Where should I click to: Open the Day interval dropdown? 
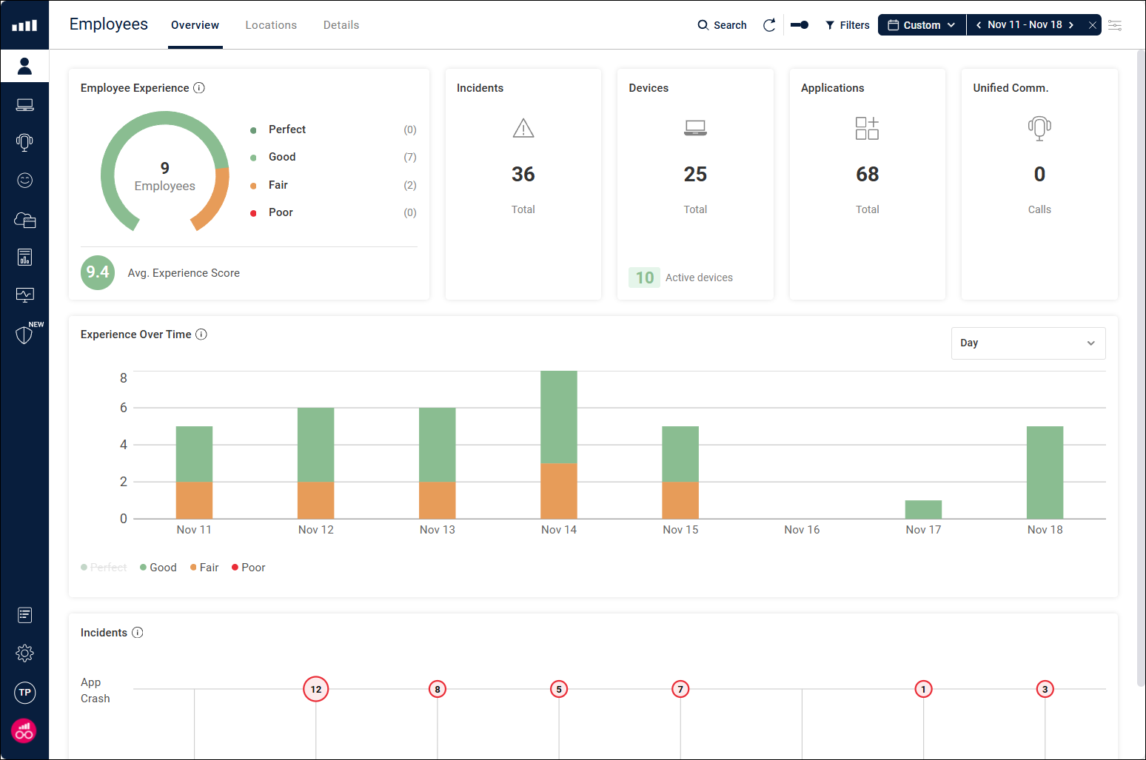coord(1028,343)
